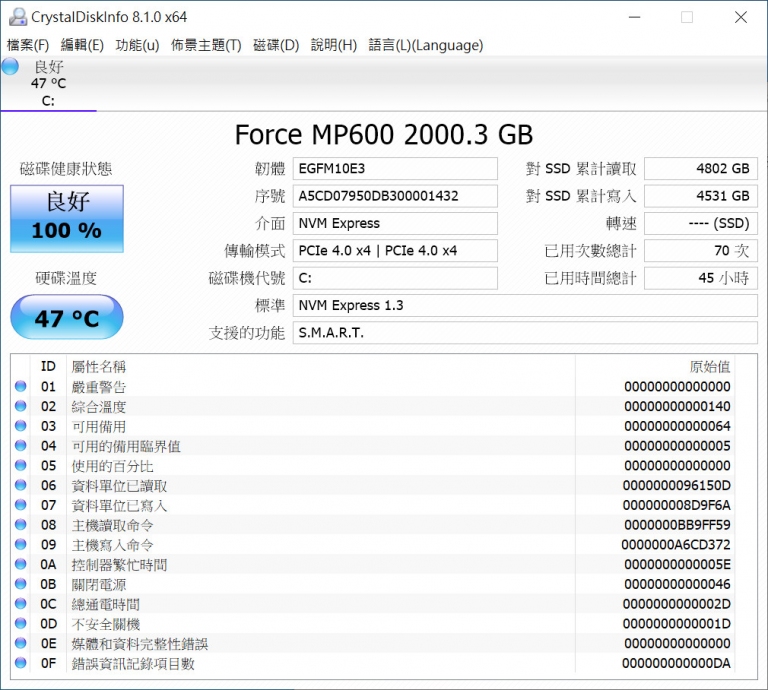Click the serial number field A5CD07950DB300001432
This screenshot has height=690, width=768.
tap(395, 196)
